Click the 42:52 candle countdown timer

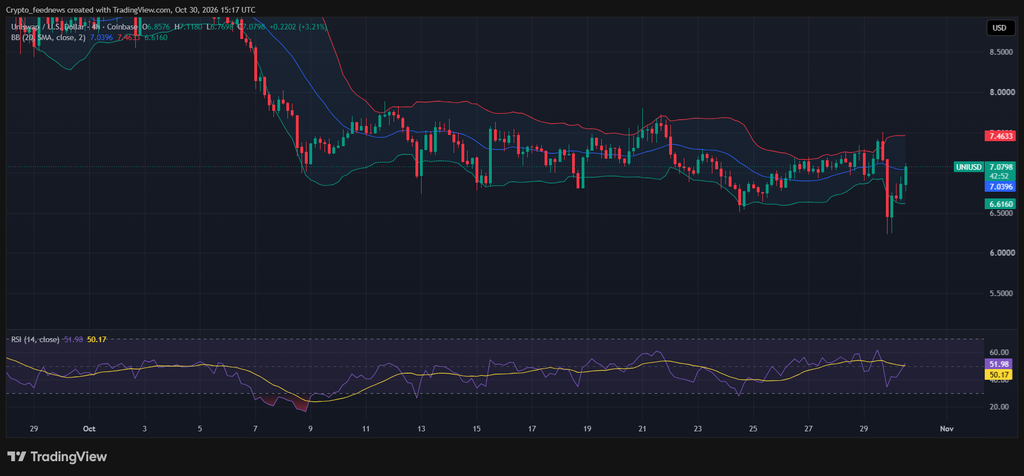tap(1000, 176)
